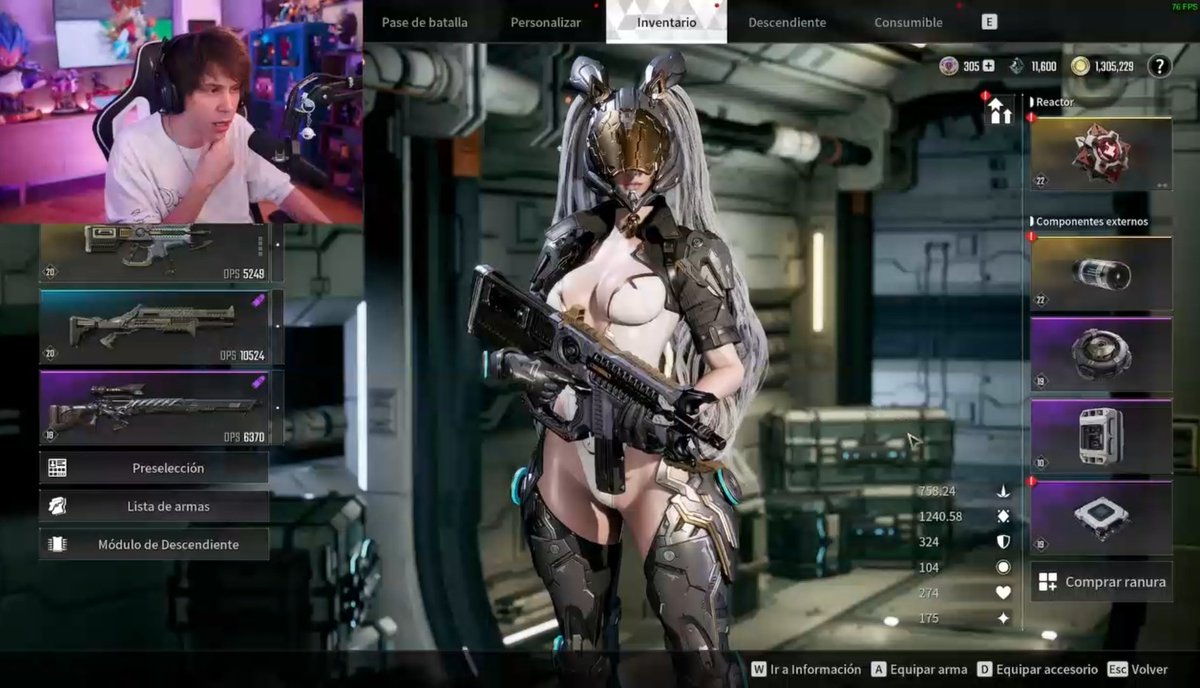Click the grid-plus icon on Comprar ranura

pos(1048,582)
